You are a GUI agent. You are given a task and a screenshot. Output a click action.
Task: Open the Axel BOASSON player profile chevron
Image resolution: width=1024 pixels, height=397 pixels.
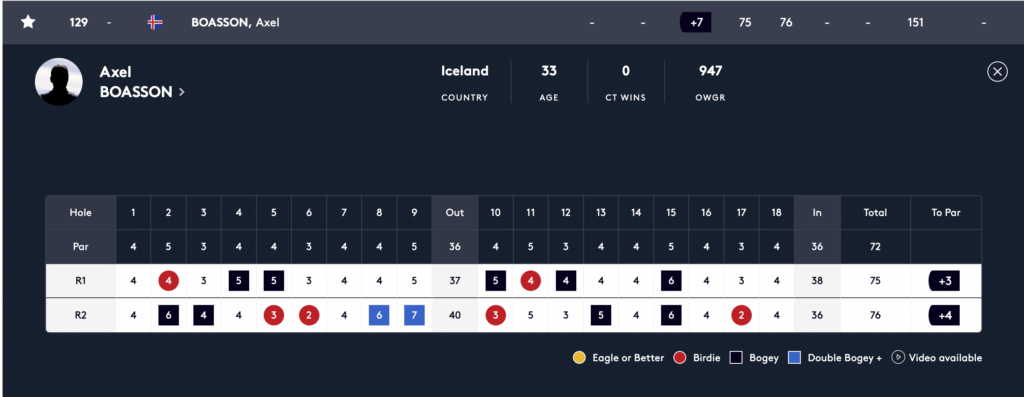[x=182, y=92]
